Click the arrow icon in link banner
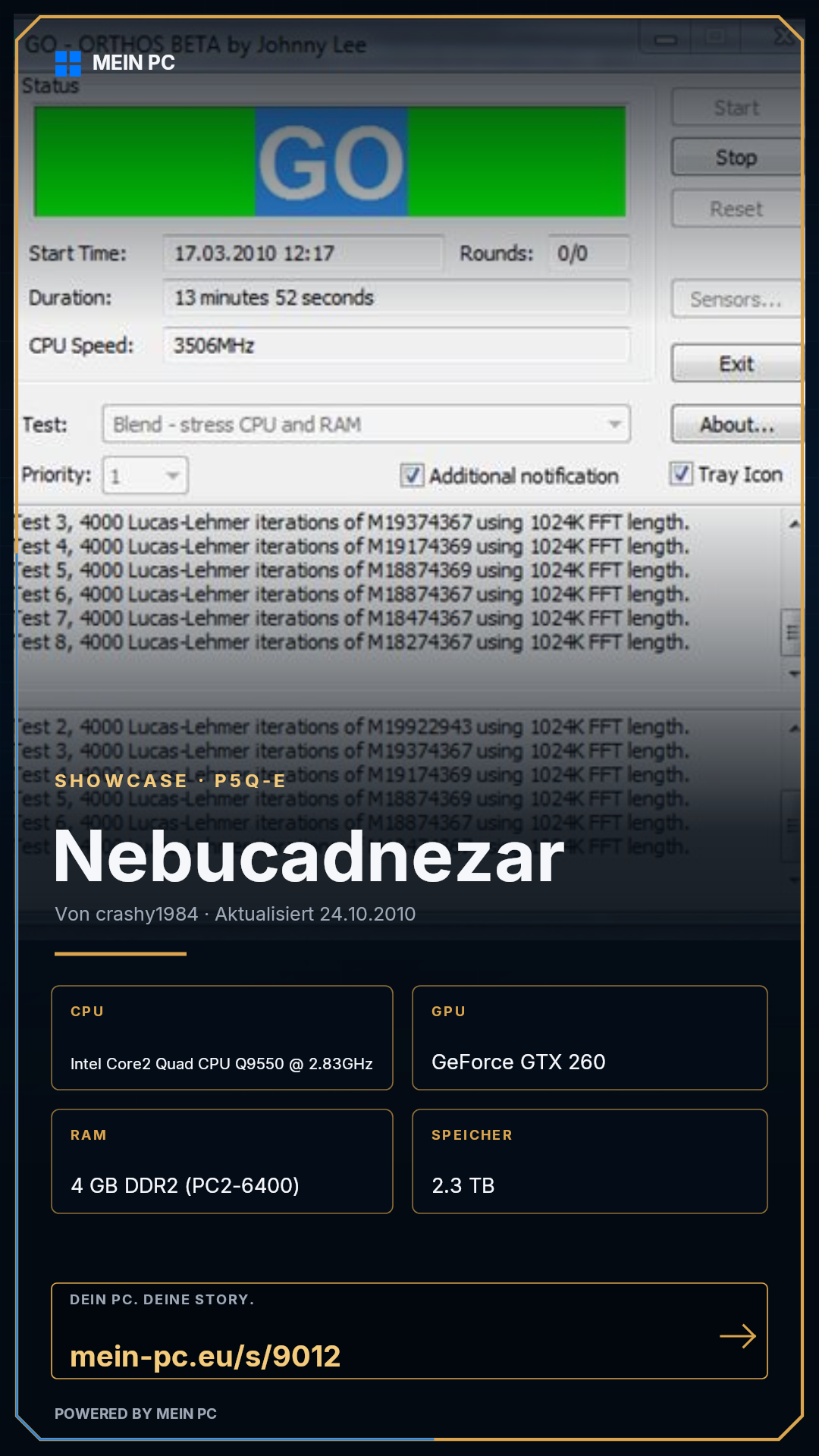 (x=738, y=1335)
